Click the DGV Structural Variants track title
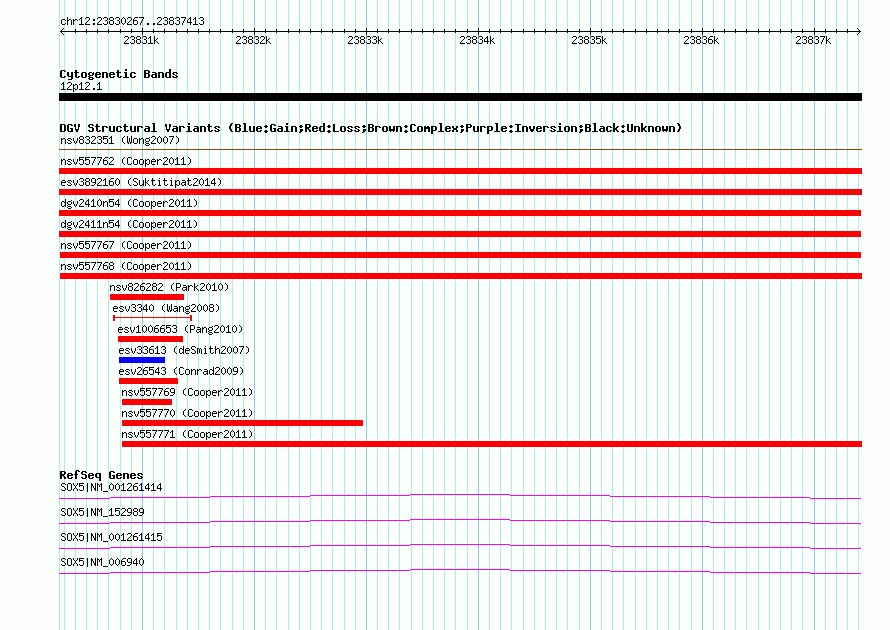The height and width of the screenshot is (630, 890). click(x=371, y=128)
